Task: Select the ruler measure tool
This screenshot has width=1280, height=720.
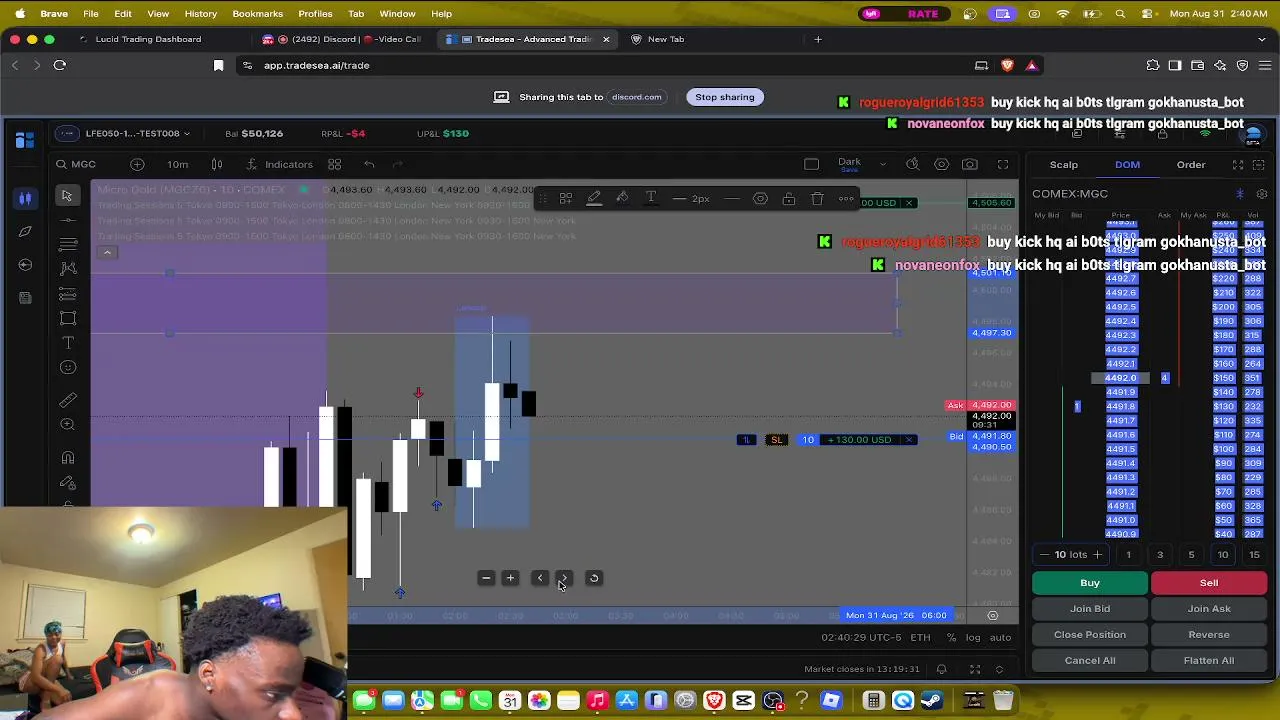Action: [x=68, y=400]
